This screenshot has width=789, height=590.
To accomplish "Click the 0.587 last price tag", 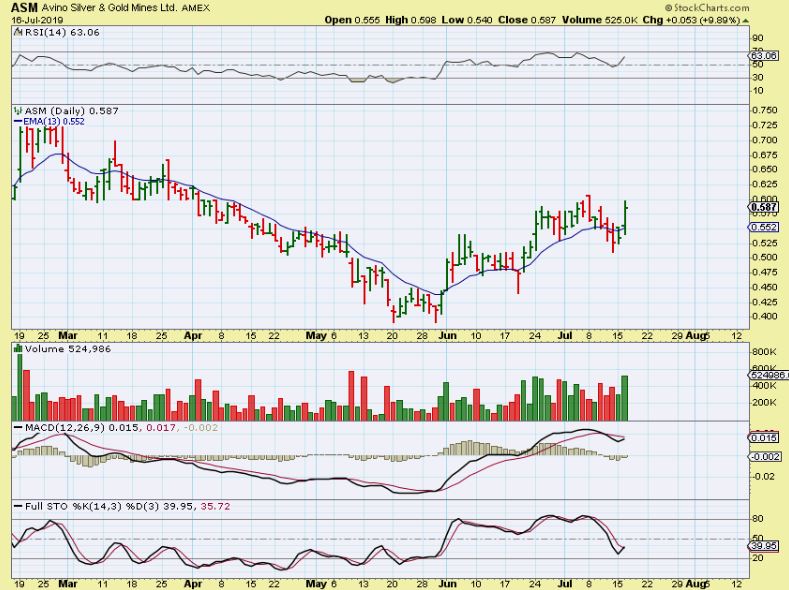I will pos(763,207).
